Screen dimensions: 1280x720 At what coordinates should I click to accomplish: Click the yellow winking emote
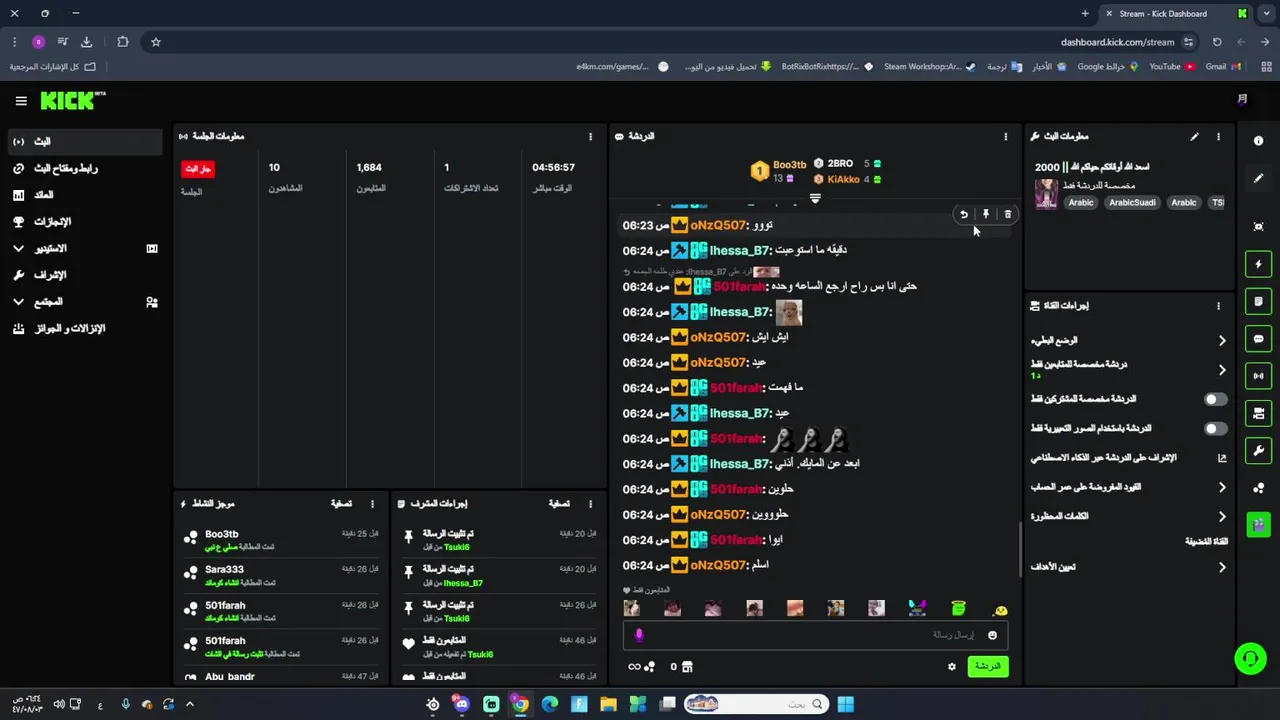(x=1000, y=609)
